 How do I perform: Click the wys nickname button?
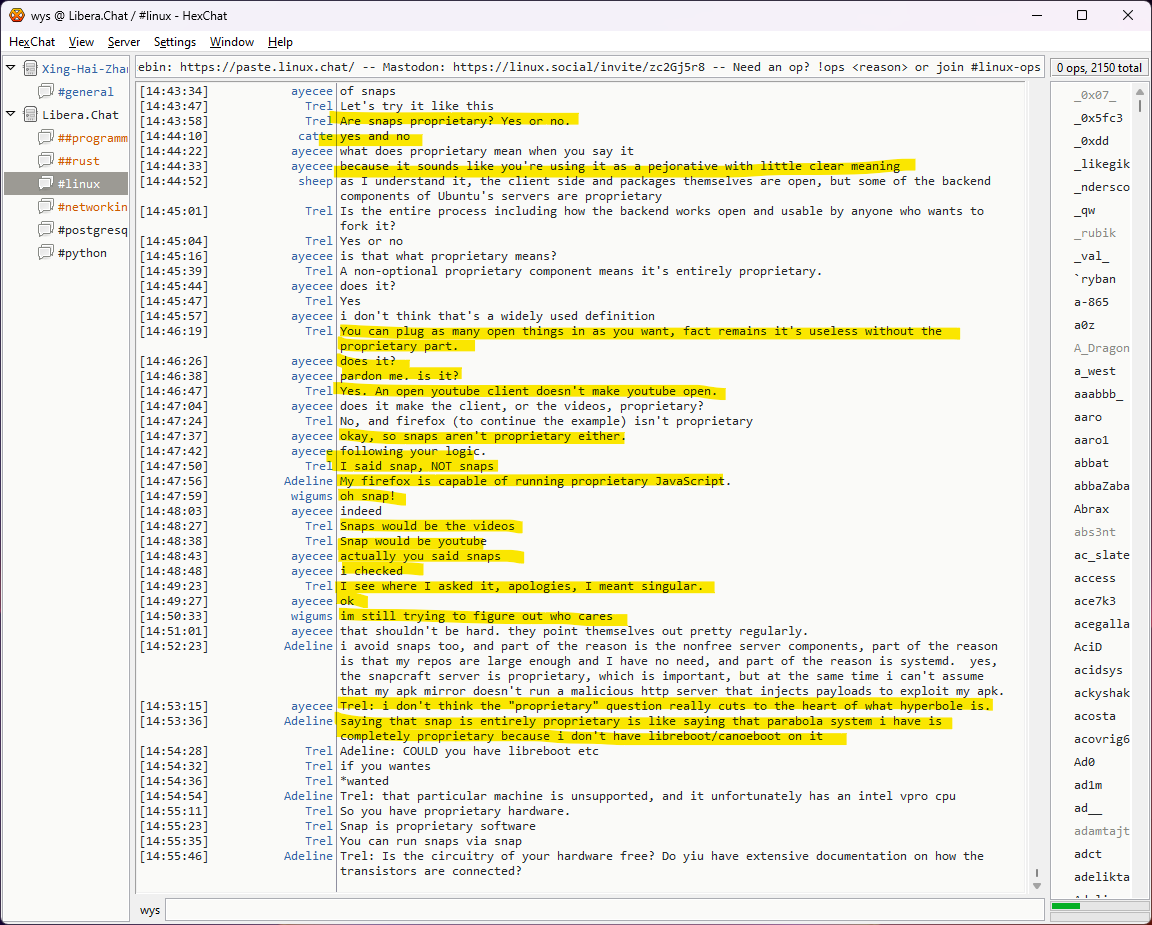[x=150, y=910]
